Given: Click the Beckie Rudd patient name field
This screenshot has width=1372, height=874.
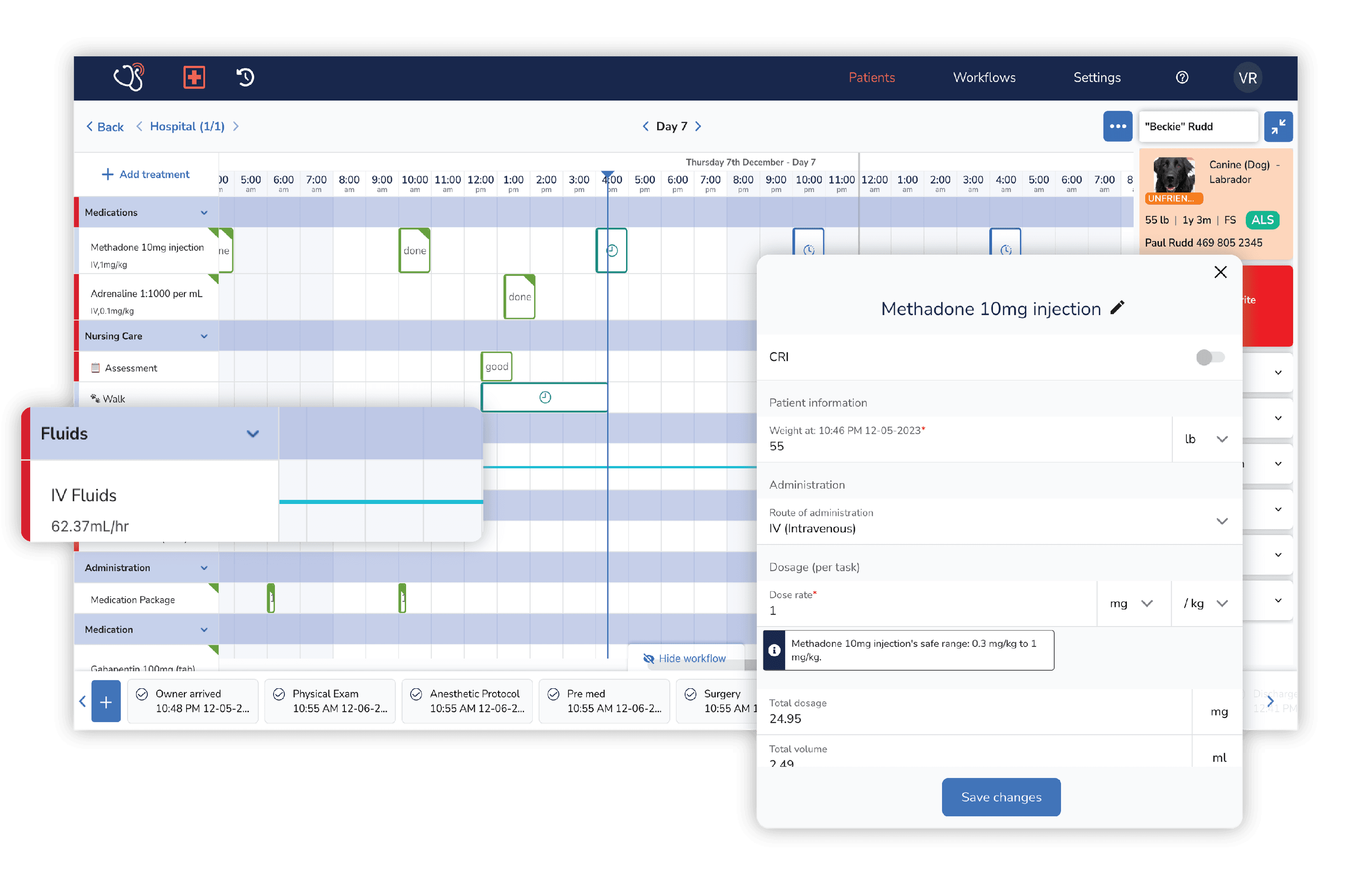Looking at the screenshot, I should (x=1198, y=127).
